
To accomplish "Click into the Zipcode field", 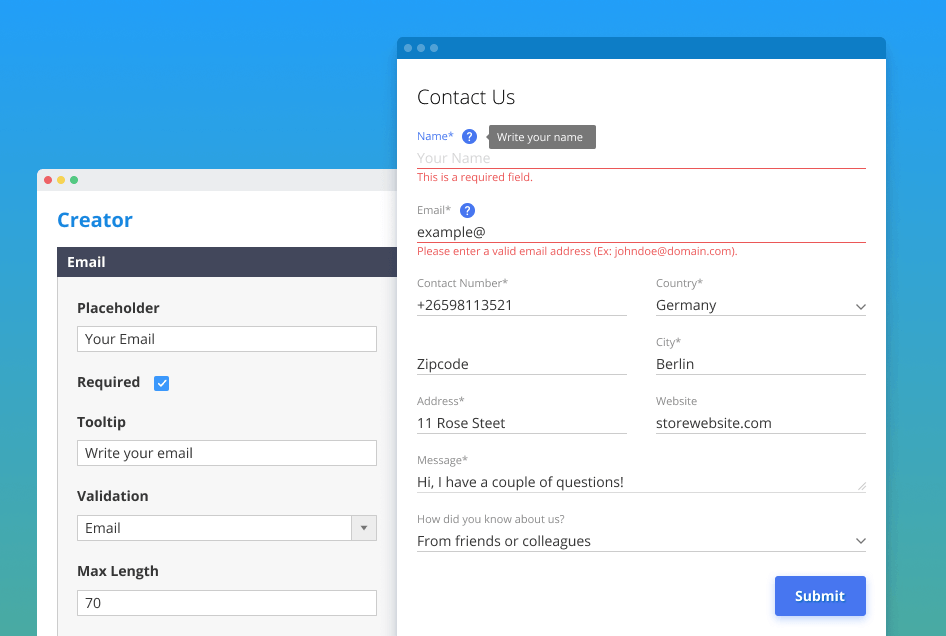I will point(521,364).
